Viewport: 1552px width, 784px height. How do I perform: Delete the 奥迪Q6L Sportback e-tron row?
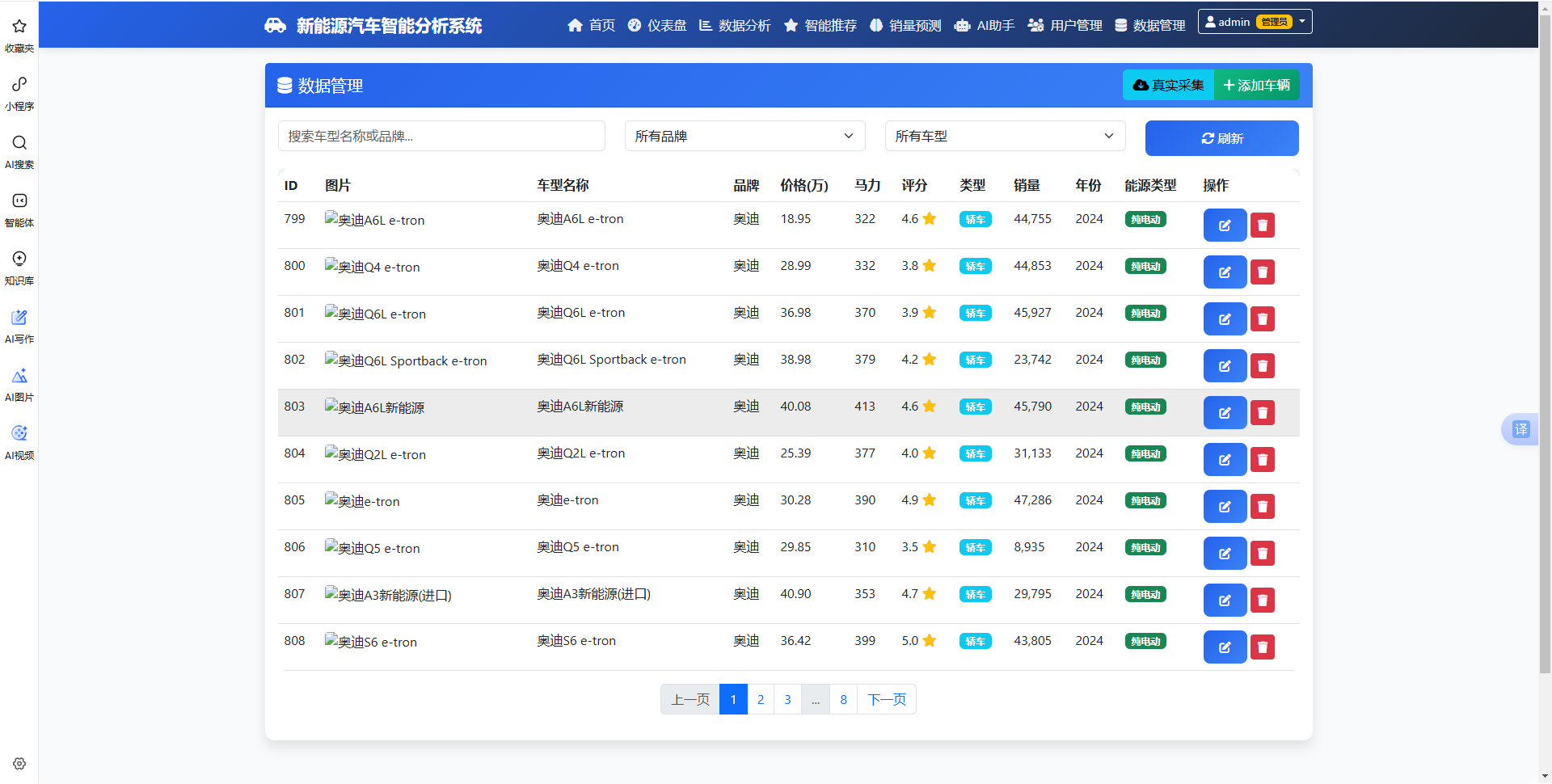pos(1263,366)
